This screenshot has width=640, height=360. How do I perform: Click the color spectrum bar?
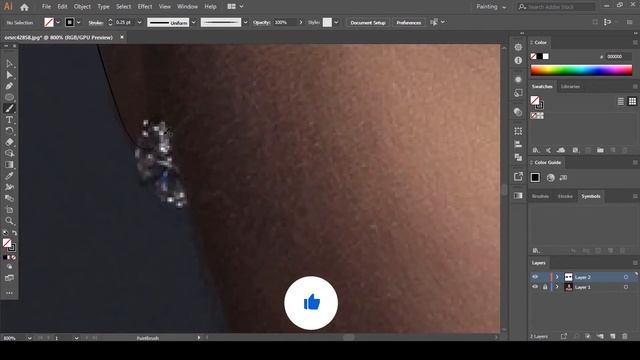tap(581, 70)
